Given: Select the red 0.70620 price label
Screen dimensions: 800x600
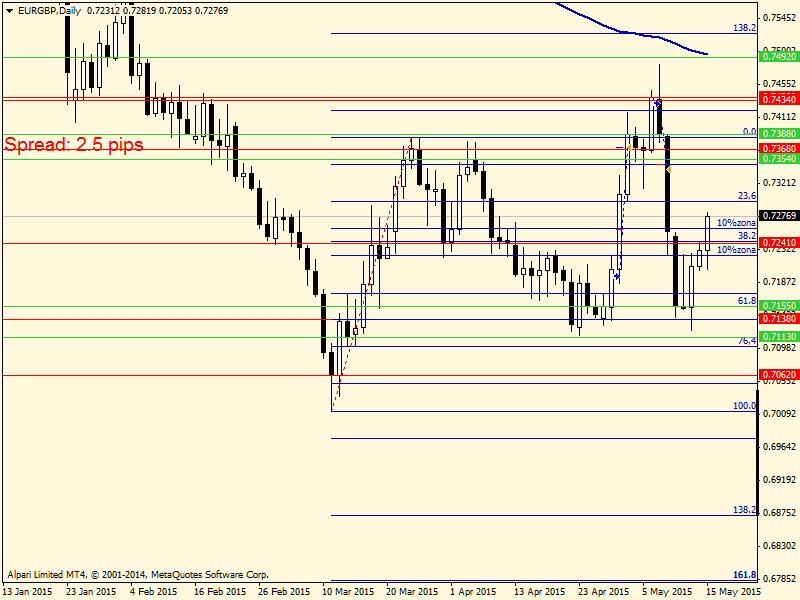Looking at the screenshot, I should coord(779,374).
